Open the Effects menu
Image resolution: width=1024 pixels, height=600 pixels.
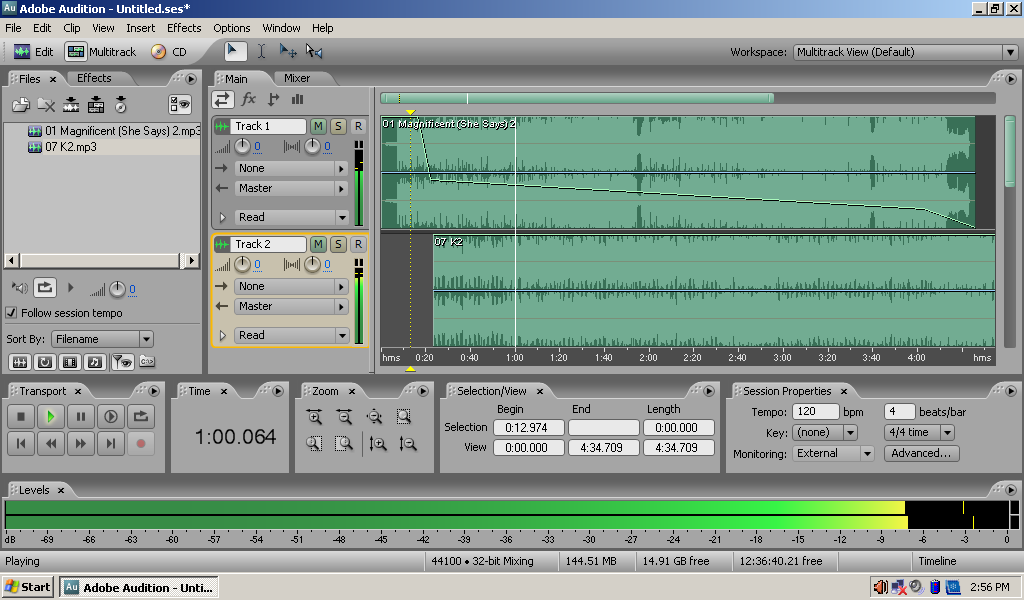pyautogui.click(x=184, y=28)
